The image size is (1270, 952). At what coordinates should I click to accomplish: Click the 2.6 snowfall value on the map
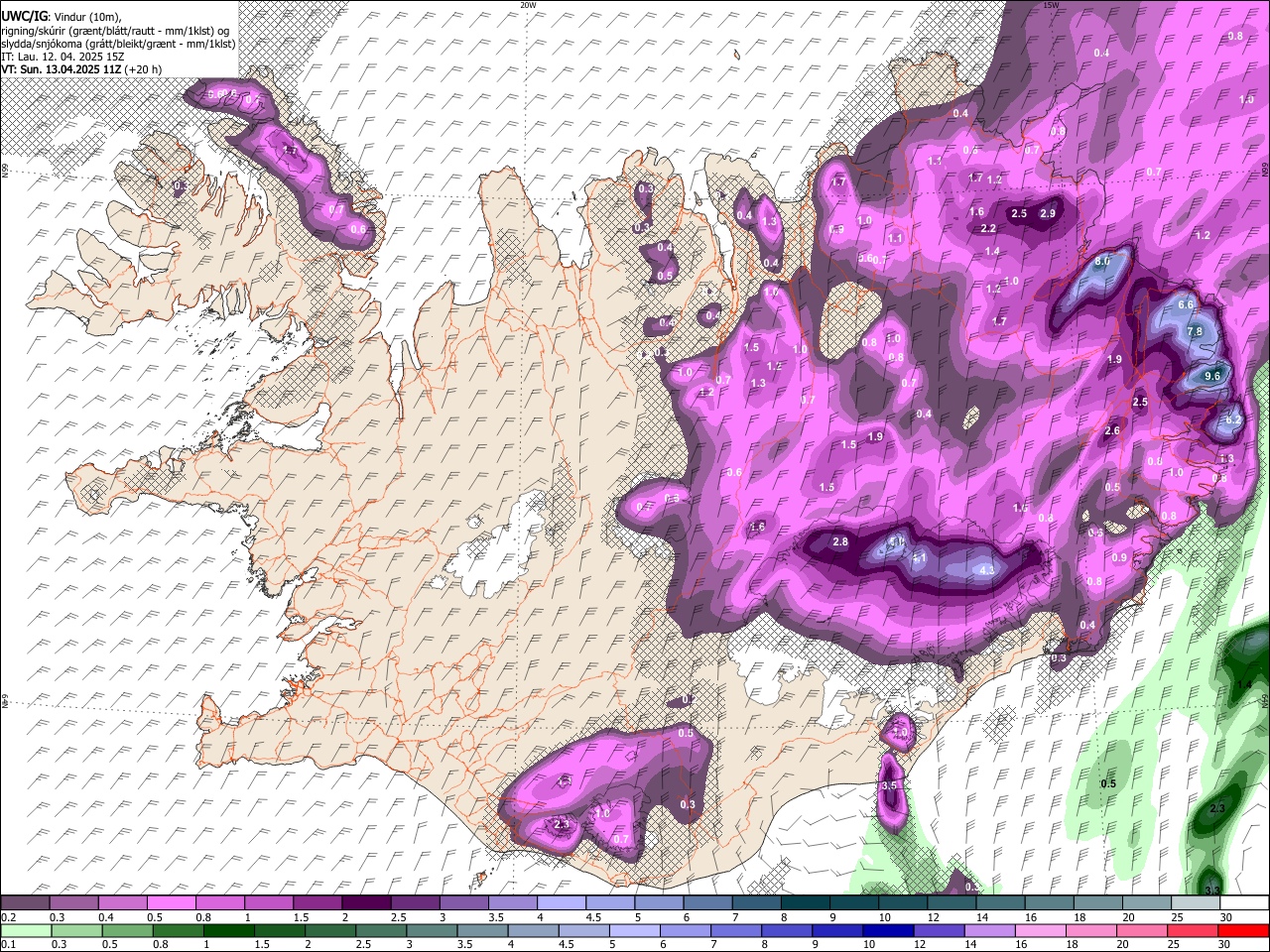pos(1112,431)
